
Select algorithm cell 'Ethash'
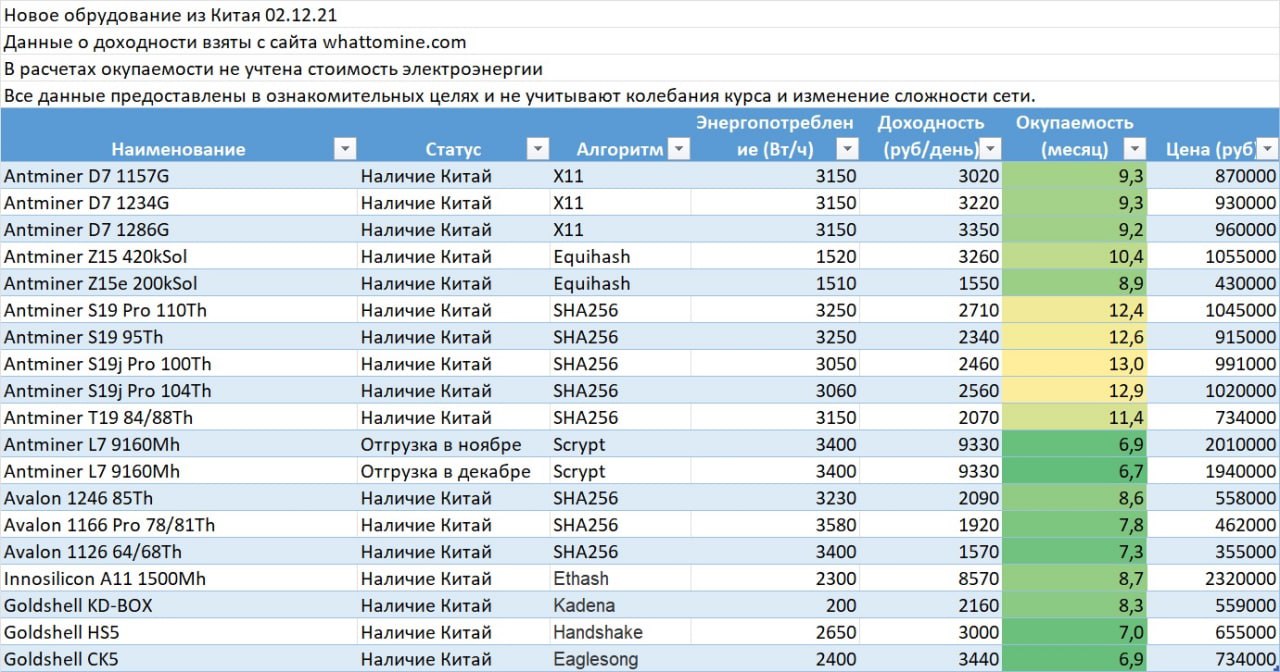[x=621, y=578]
